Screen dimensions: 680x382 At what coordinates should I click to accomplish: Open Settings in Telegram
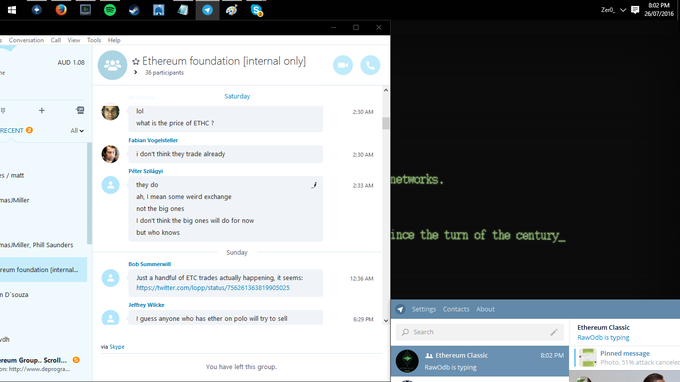(424, 309)
